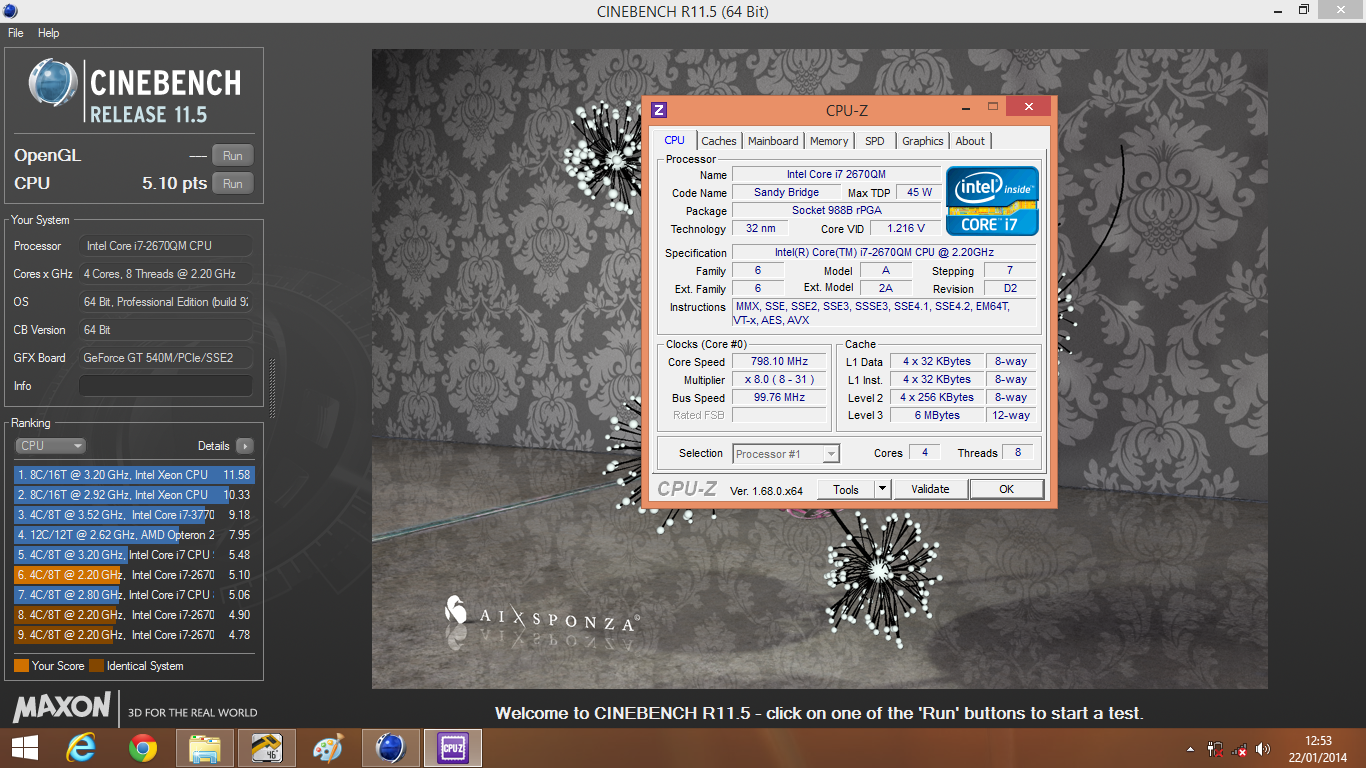Open the Tools dropdown arrow
Viewport: 1366px width, 768px height.
(x=882, y=489)
